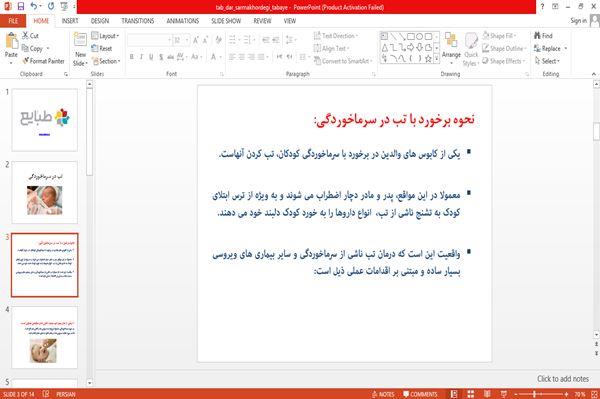The width and height of the screenshot is (600, 399).
Task: Switch to the ANIMATIONS tab
Action: [x=183, y=21]
